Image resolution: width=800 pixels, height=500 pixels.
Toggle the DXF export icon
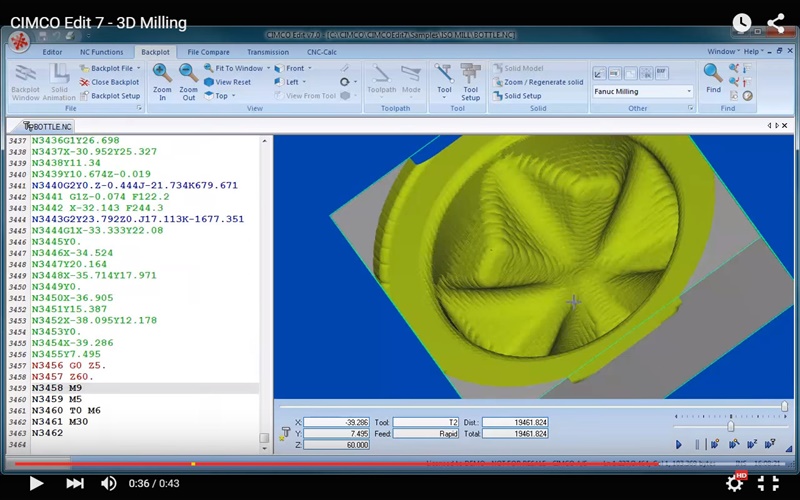662,73
